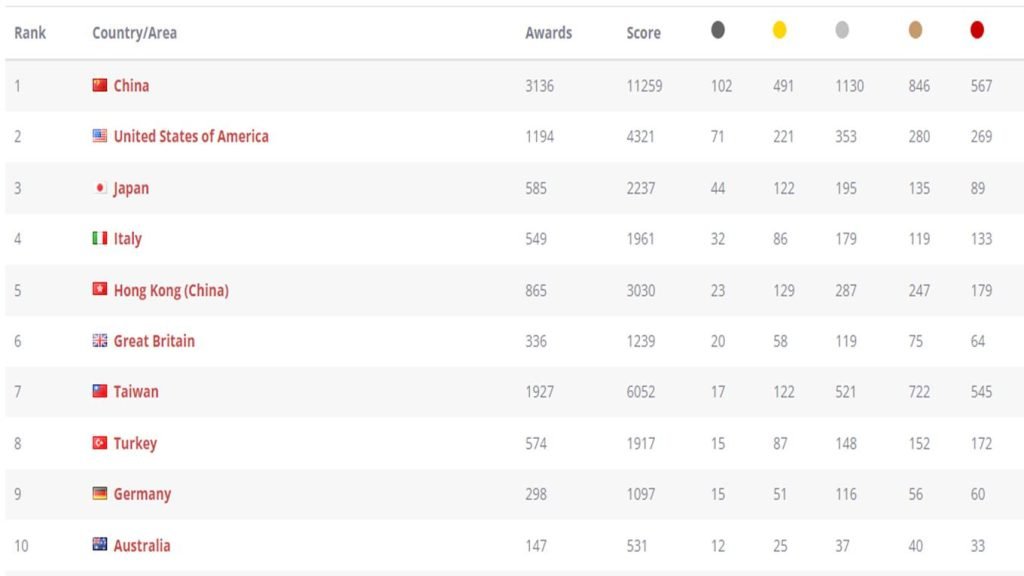Sort by the Awards column header
Viewport: 1024px width, 576px height.
click(549, 33)
